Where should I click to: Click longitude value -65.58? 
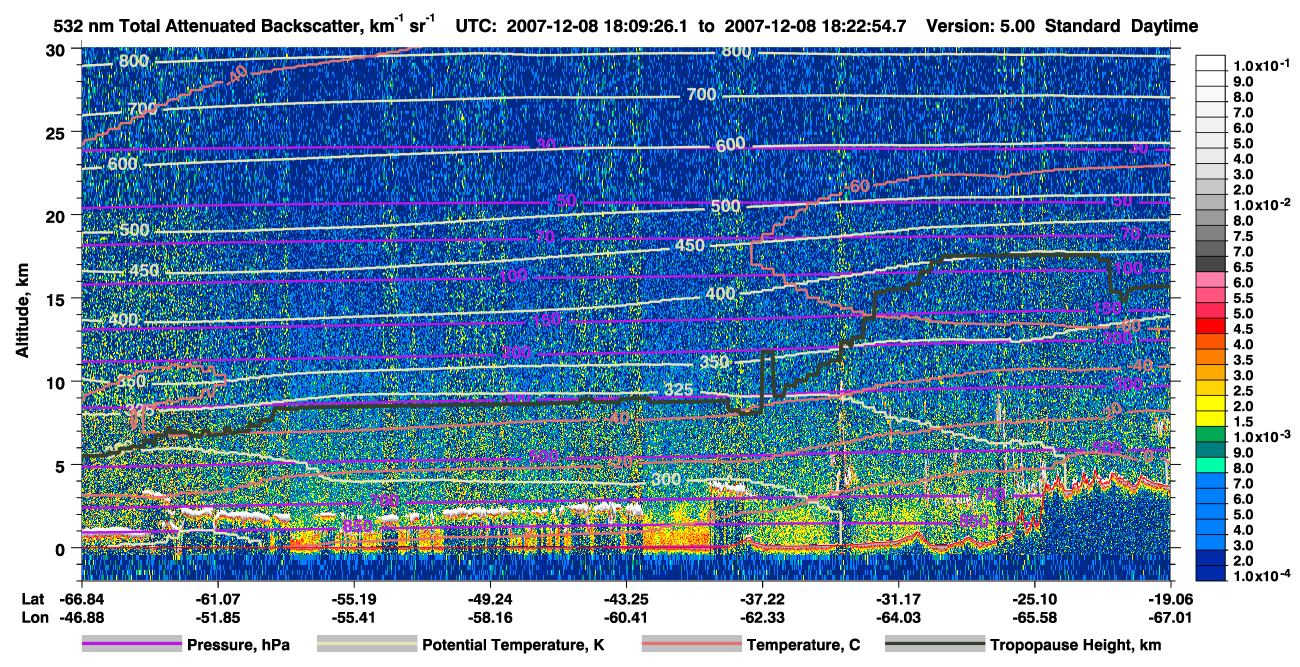1035,617
